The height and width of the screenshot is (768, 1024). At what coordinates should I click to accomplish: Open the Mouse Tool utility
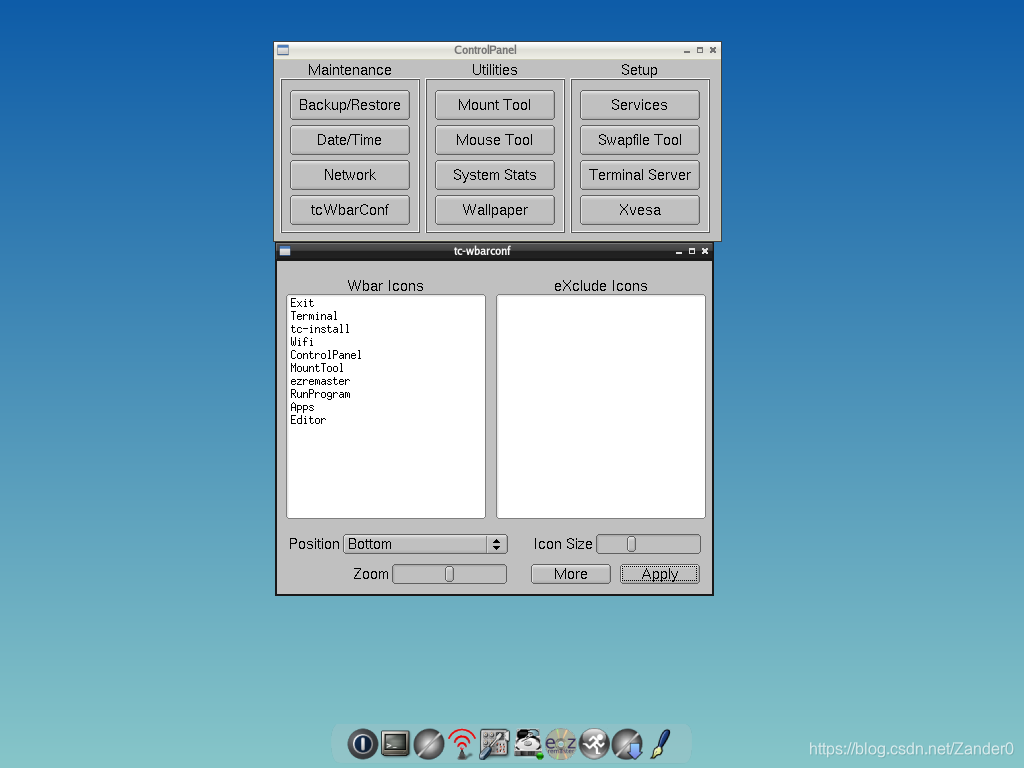click(494, 140)
